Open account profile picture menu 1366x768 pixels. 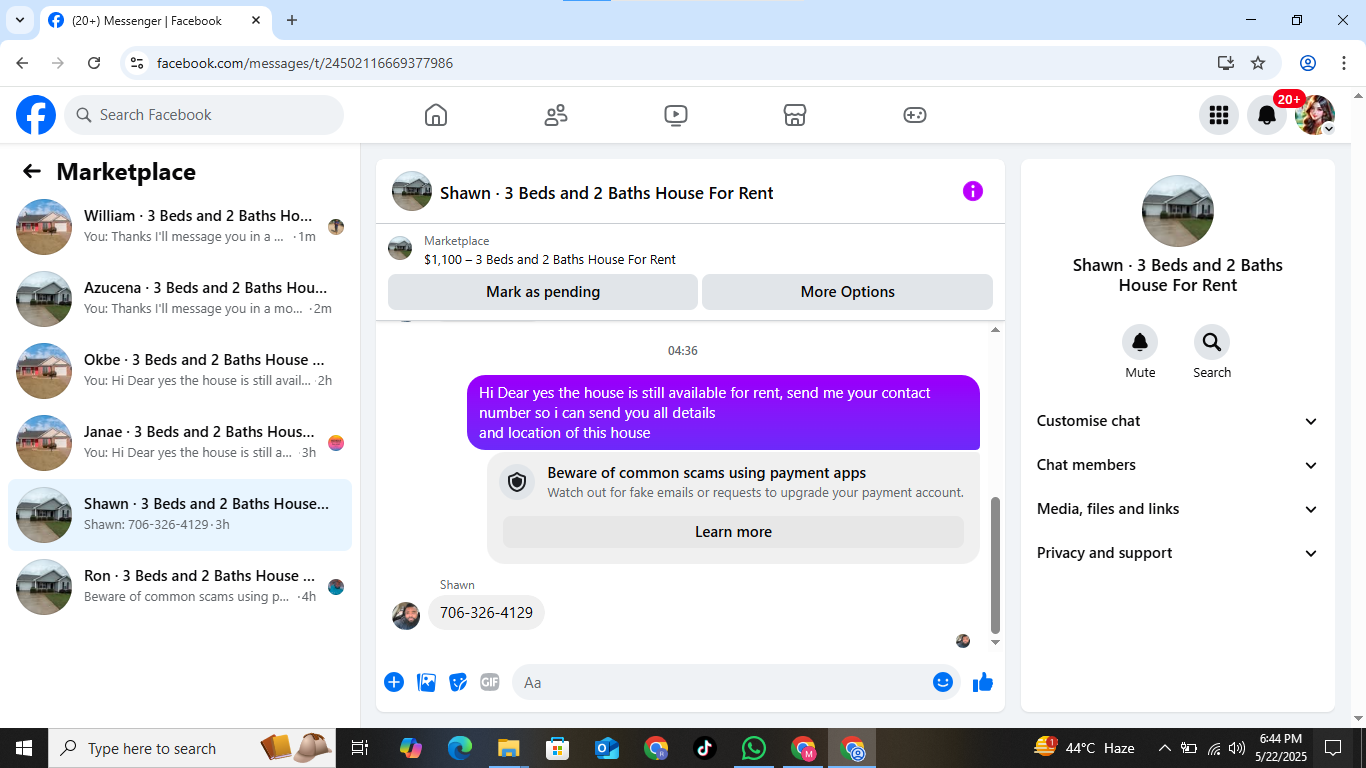coord(1315,115)
